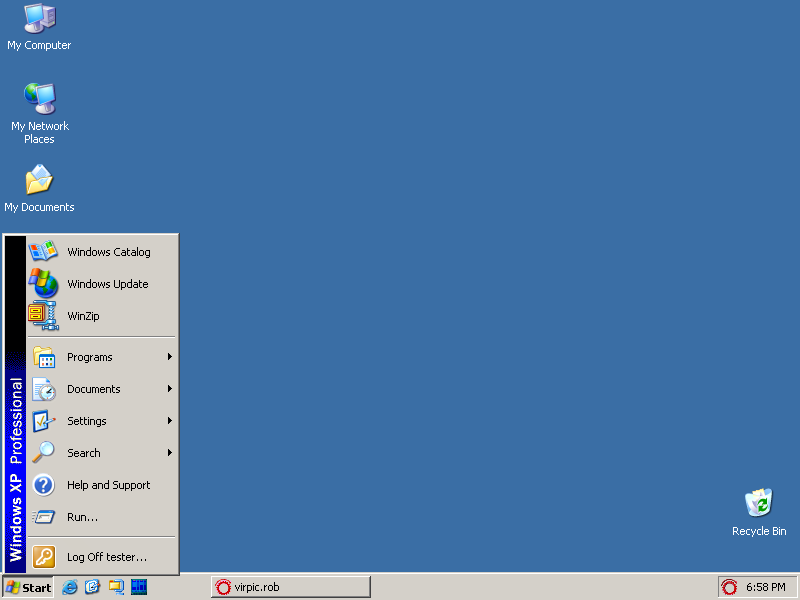Click the virpic.rob taskbar button
The image size is (800, 600).
coord(290,587)
